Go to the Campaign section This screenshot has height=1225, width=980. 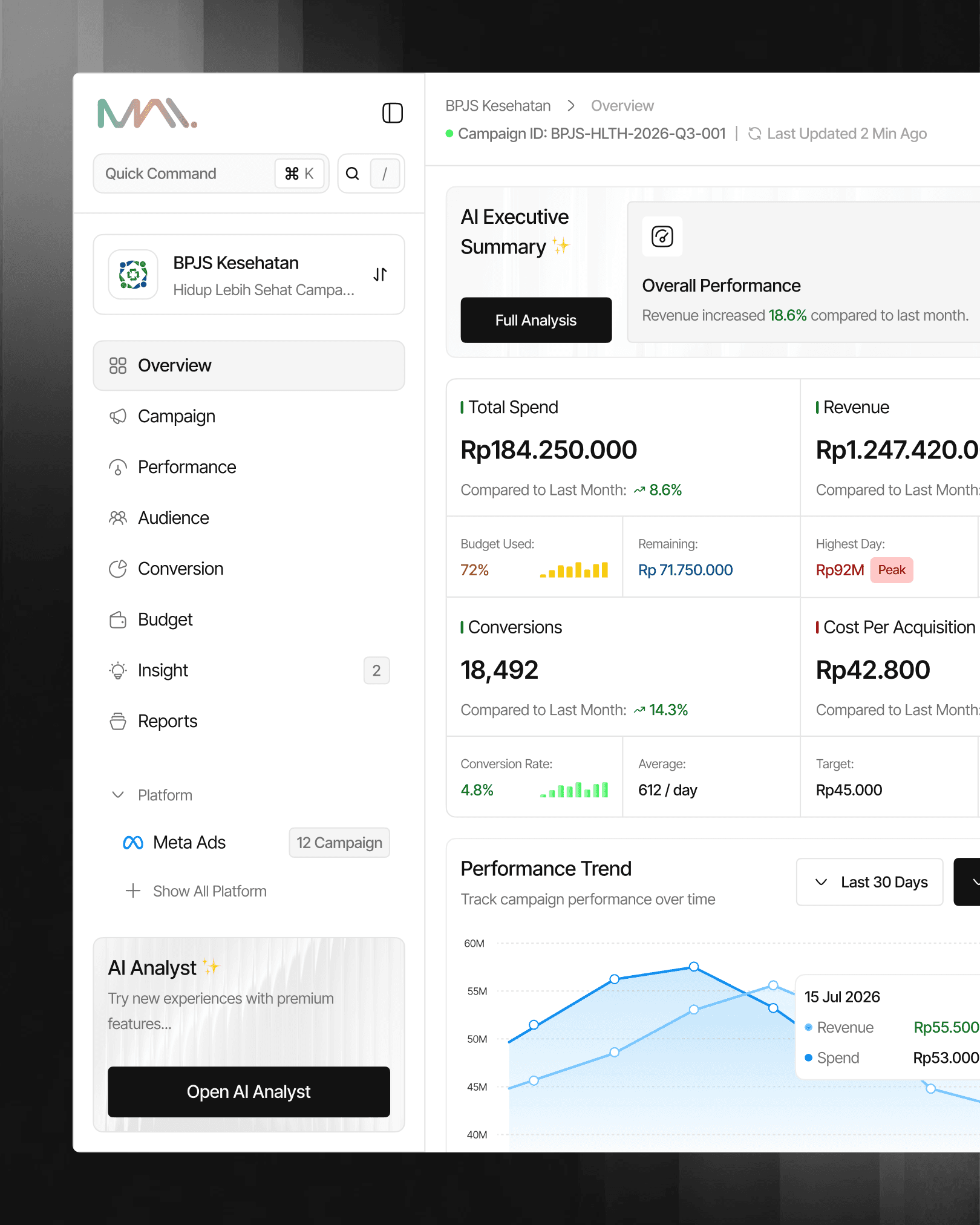click(x=249, y=416)
